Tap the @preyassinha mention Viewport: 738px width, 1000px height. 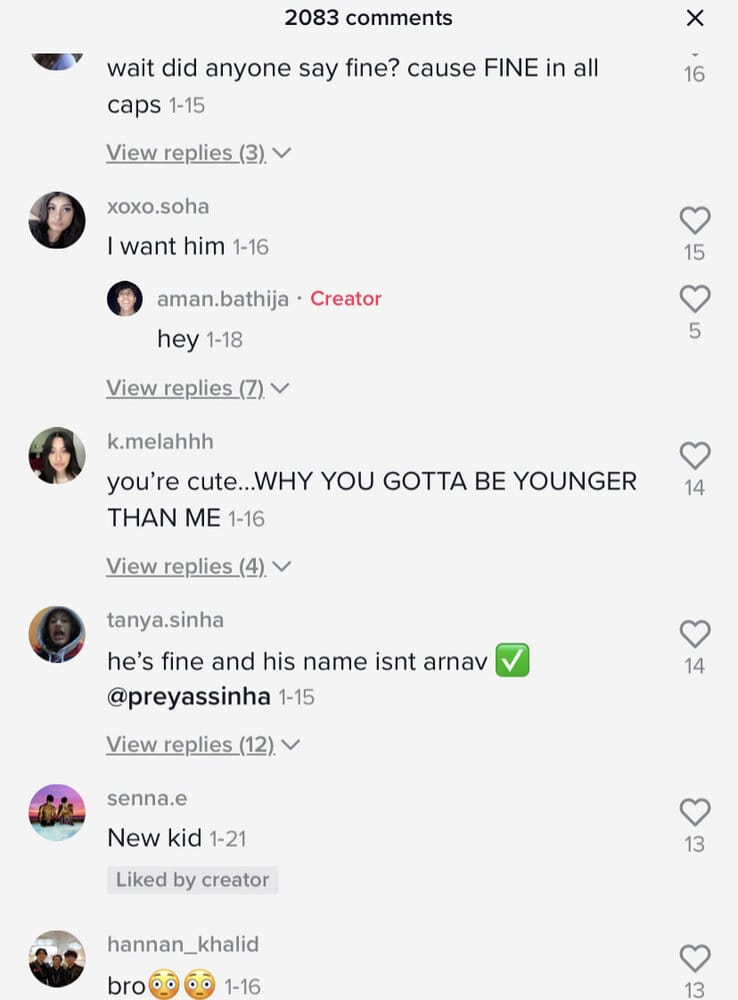tap(189, 696)
